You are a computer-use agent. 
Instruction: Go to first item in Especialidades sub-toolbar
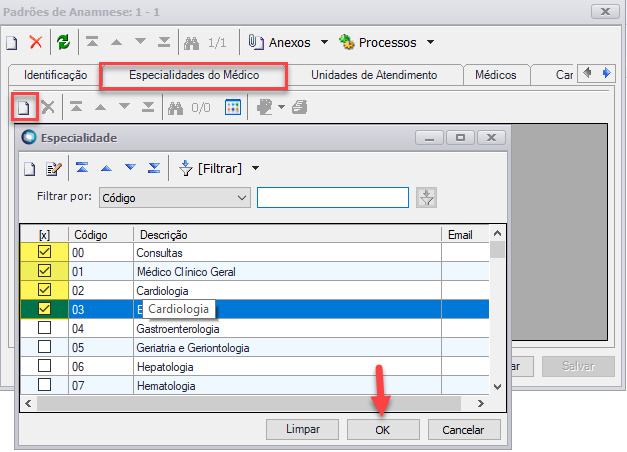(76, 107)
